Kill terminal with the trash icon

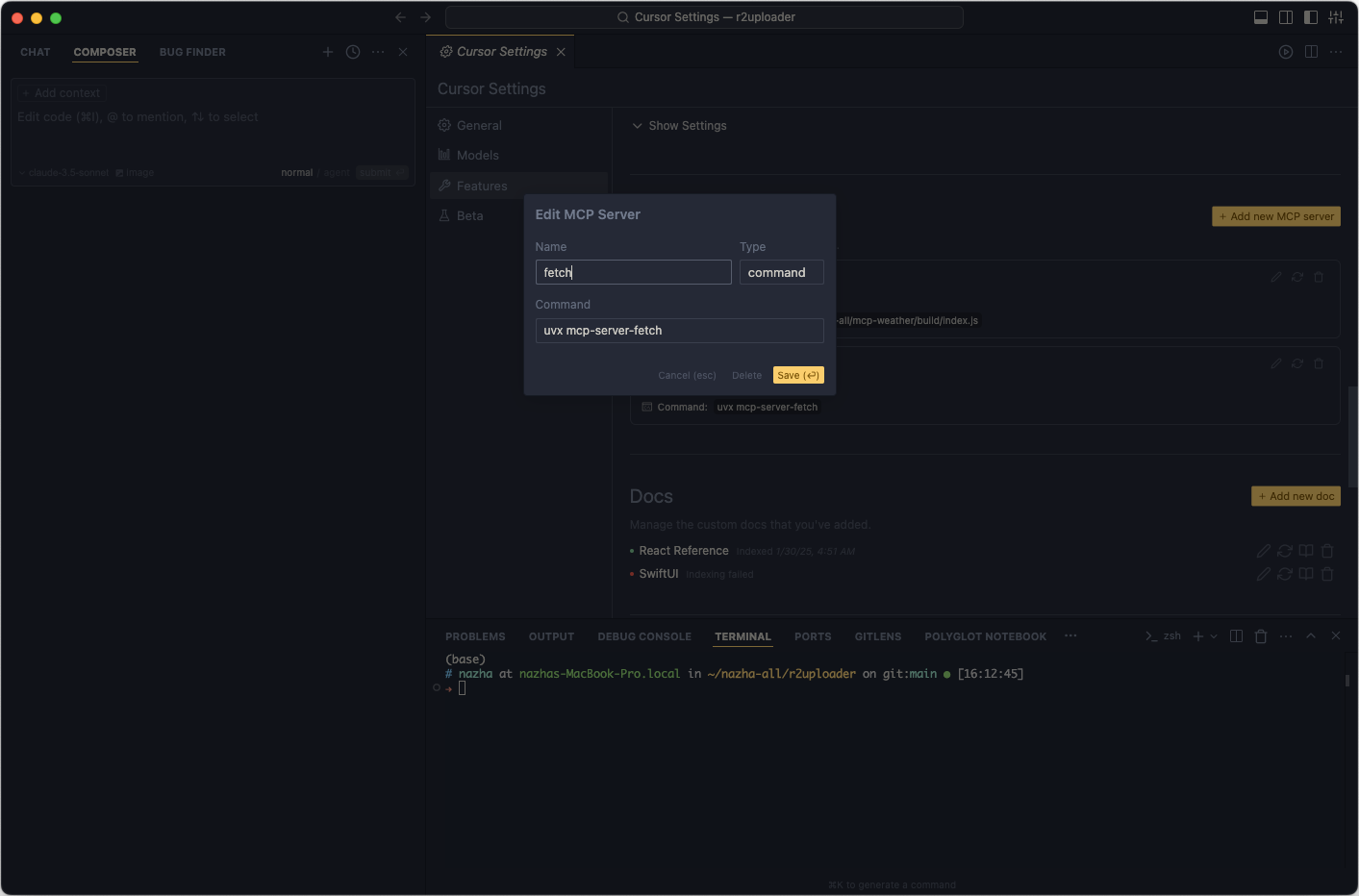(1261, 636)
